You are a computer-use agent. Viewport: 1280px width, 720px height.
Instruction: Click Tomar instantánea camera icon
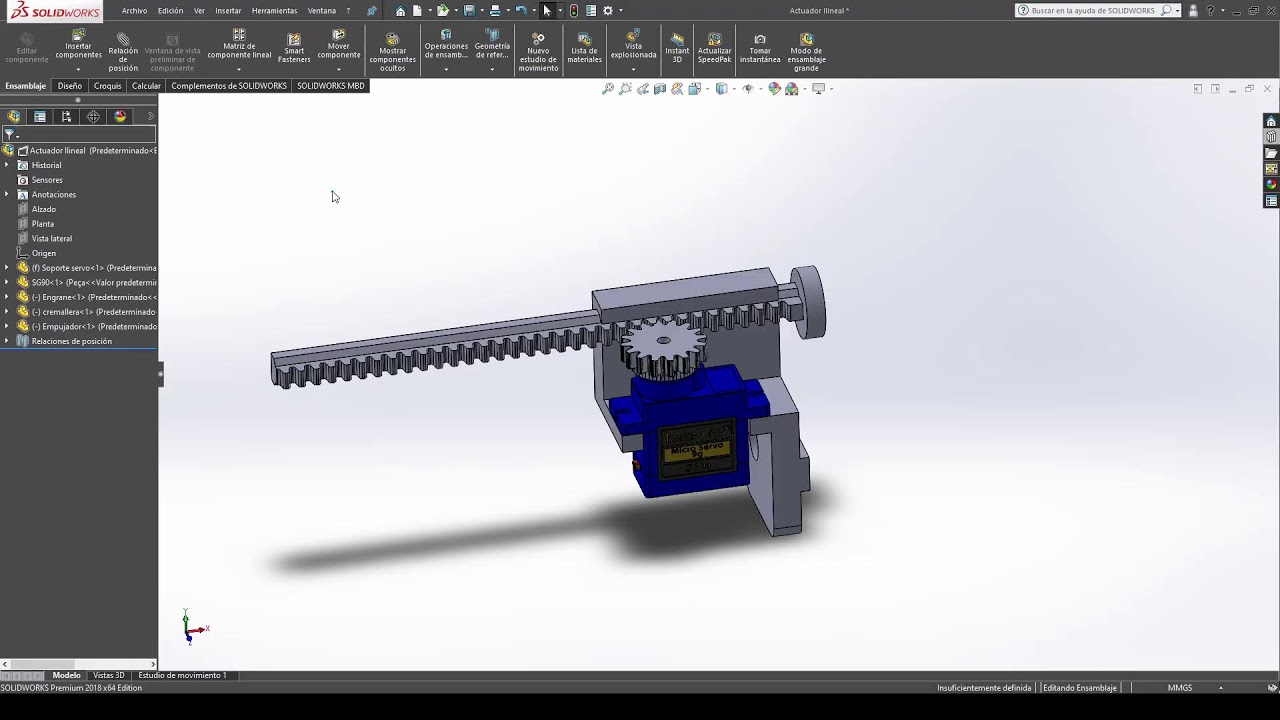[x=760, y=39]
